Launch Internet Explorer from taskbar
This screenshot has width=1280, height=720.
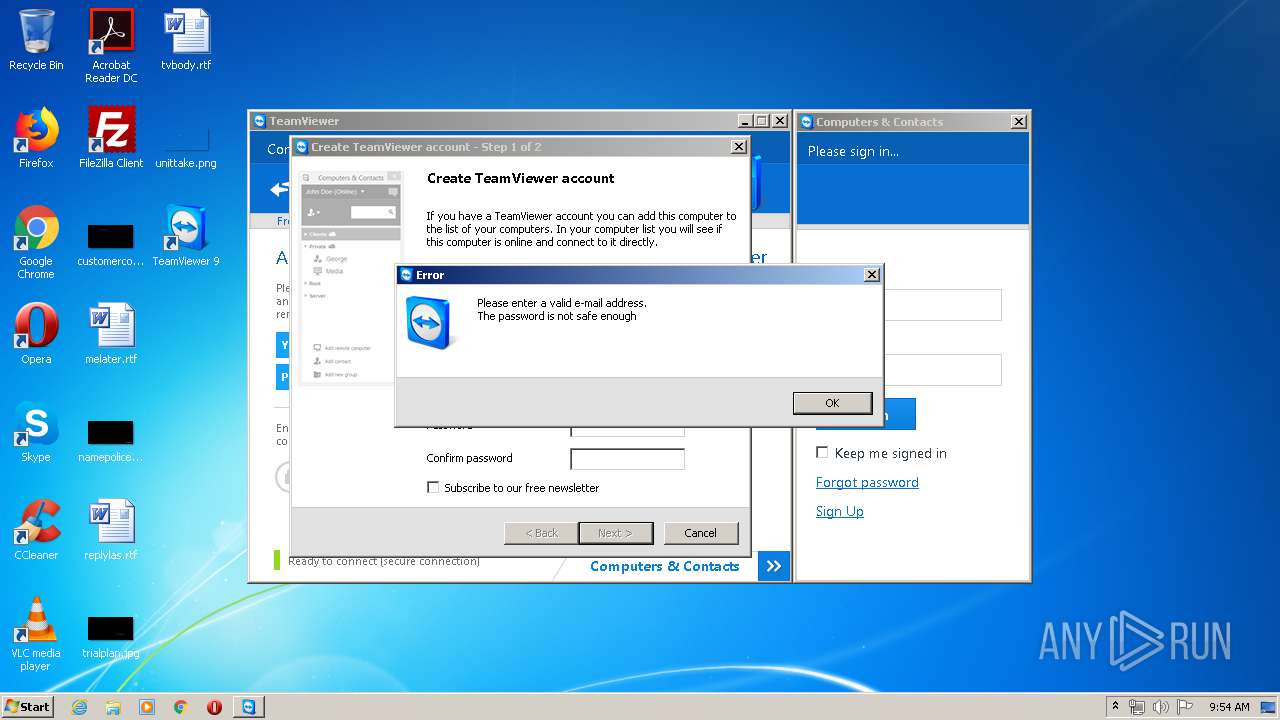click(79, 706)
